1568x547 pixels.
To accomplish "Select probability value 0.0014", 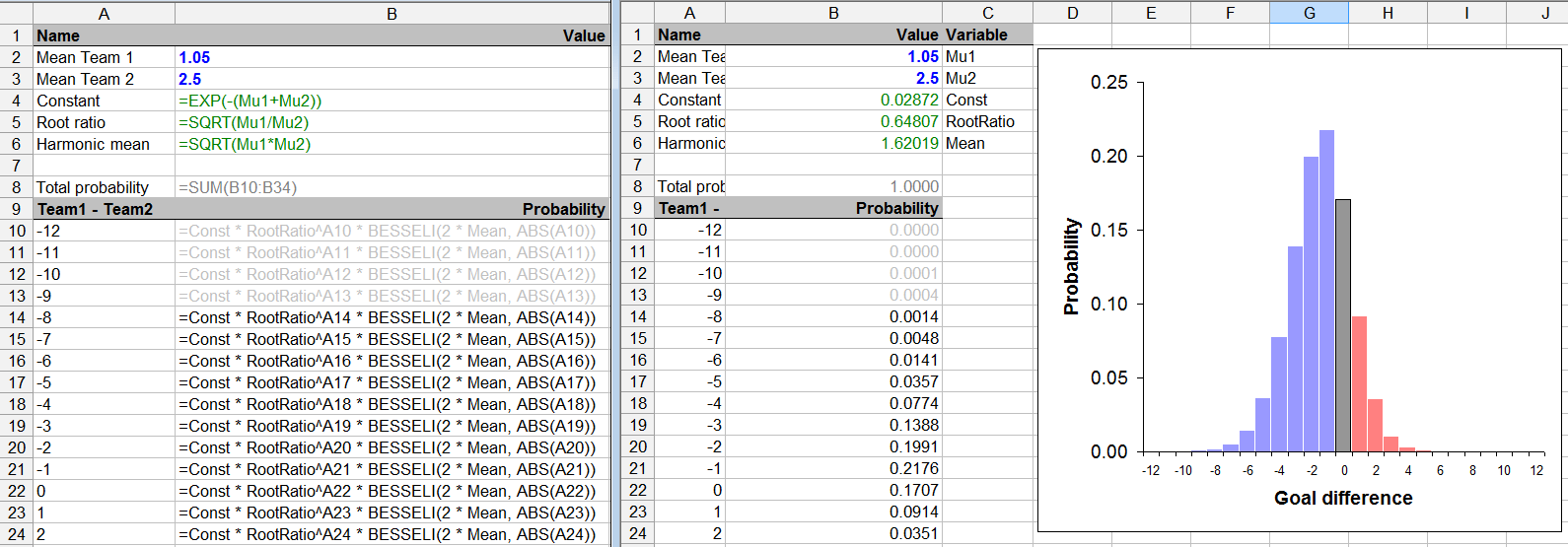I will tap(833, 316).
